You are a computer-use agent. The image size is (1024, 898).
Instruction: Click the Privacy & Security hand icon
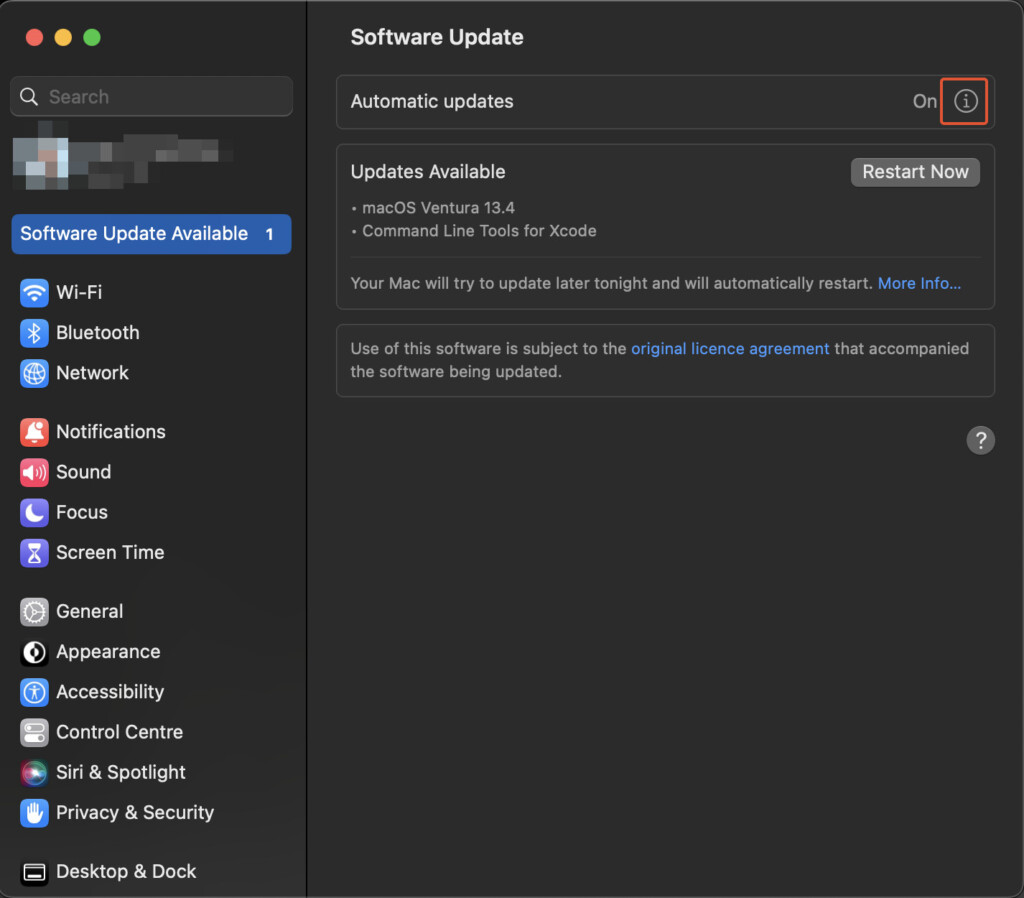click(34, 813)
